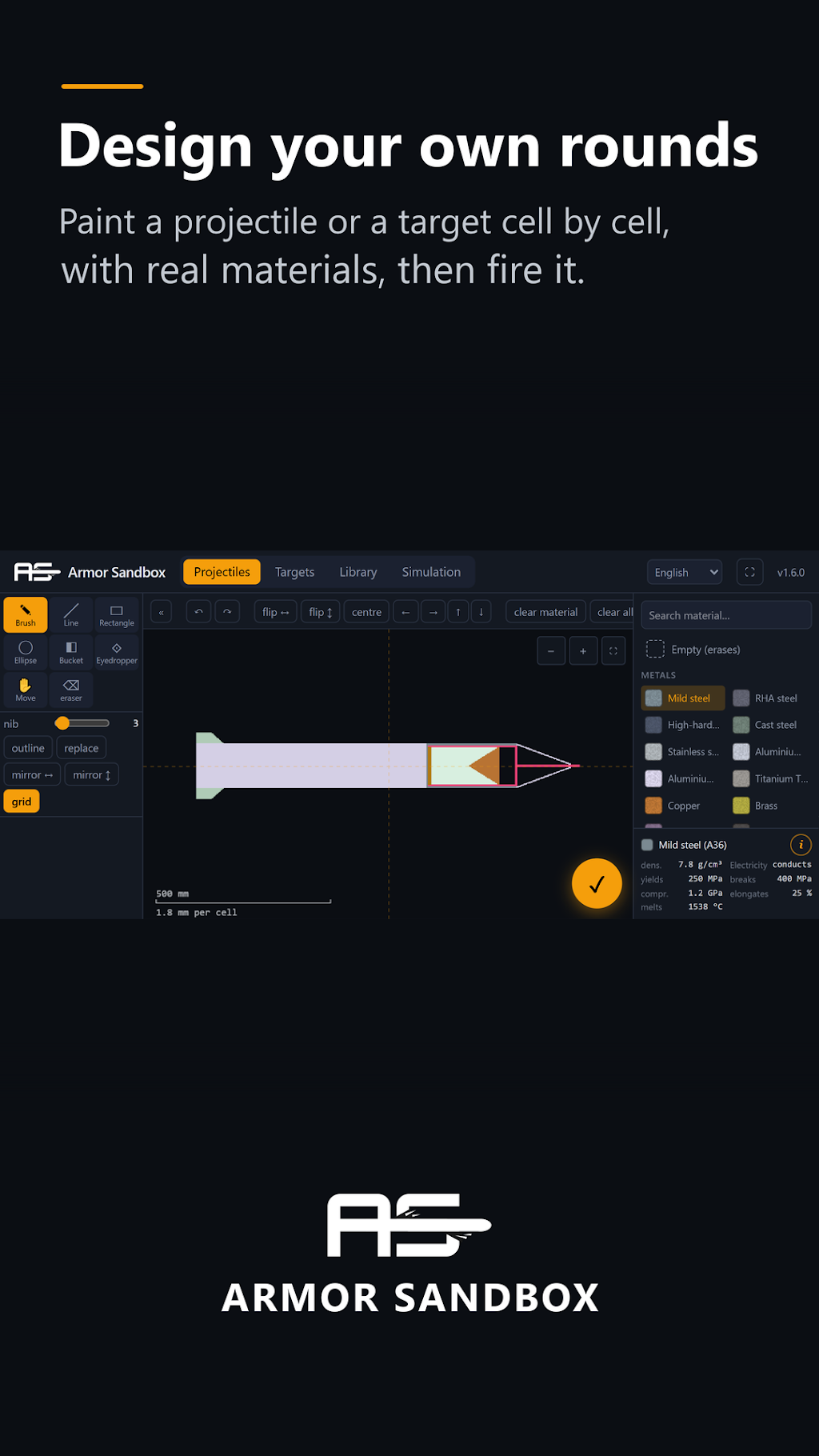Click the 1.8 mm per cell scale text

pyautogui.click(x=197, y=912)
